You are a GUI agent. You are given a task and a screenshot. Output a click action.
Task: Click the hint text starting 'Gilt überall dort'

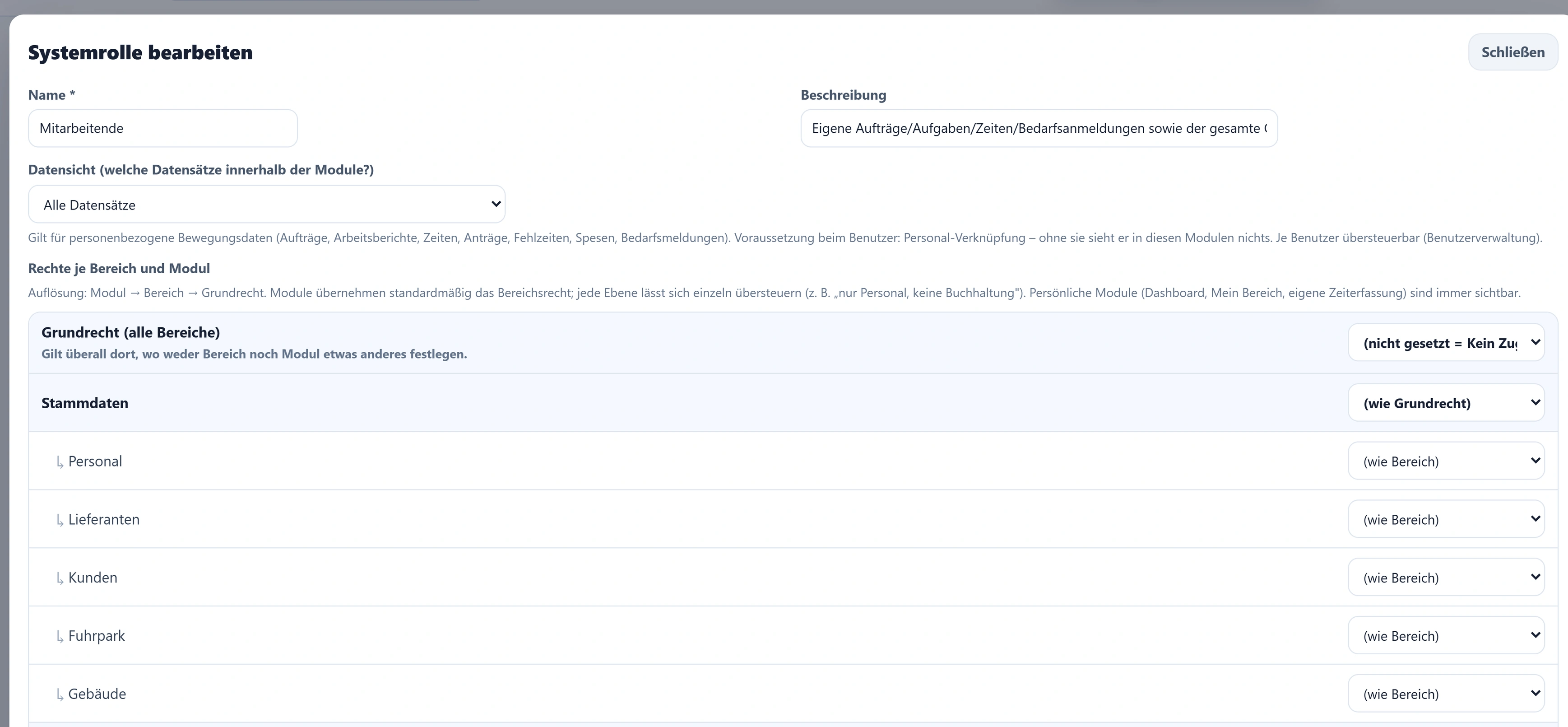[x=255, y=354]
